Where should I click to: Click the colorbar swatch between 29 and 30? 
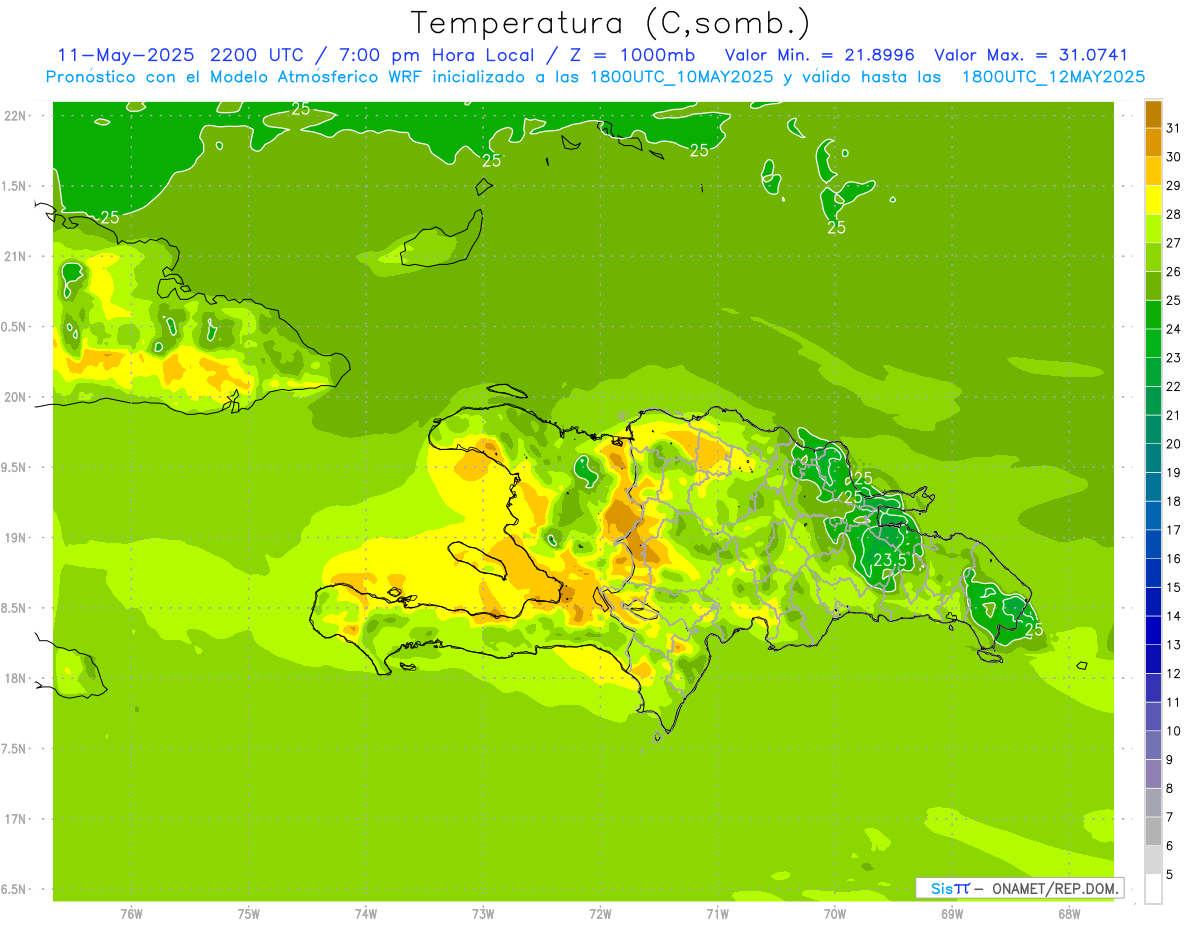1153,171
